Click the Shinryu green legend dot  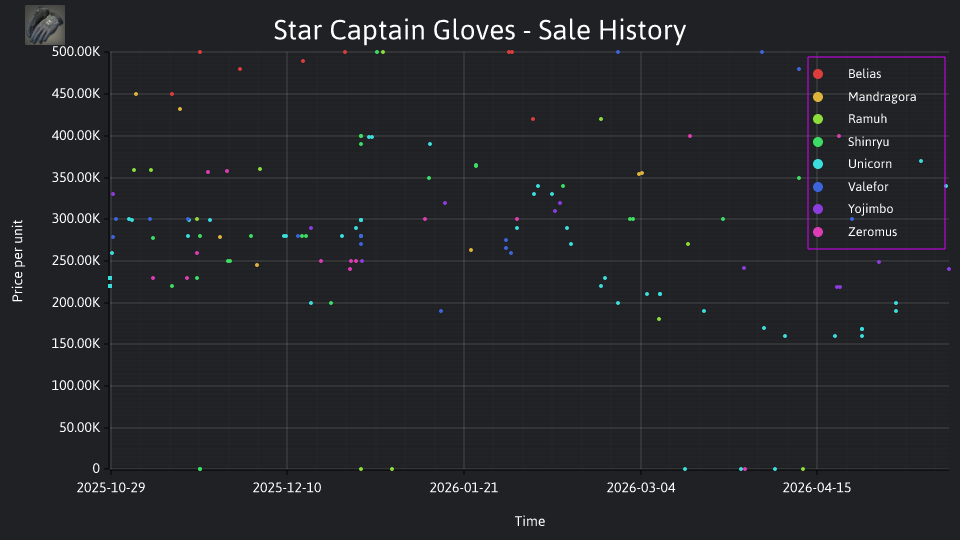point(818,142)
